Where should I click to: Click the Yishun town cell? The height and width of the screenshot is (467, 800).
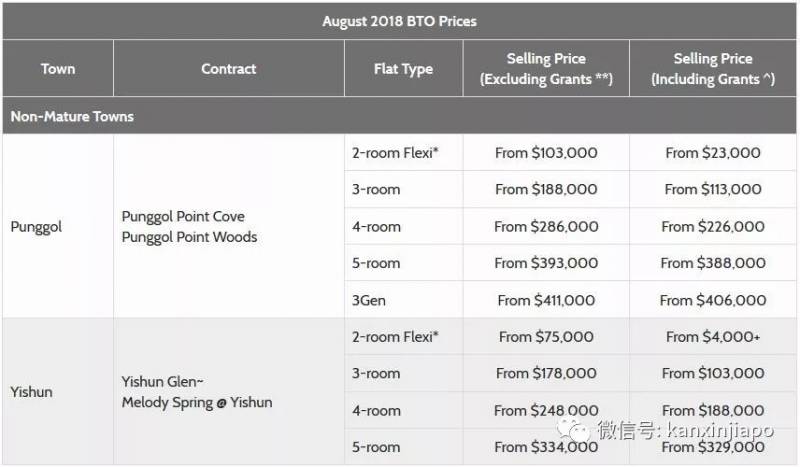31,392
